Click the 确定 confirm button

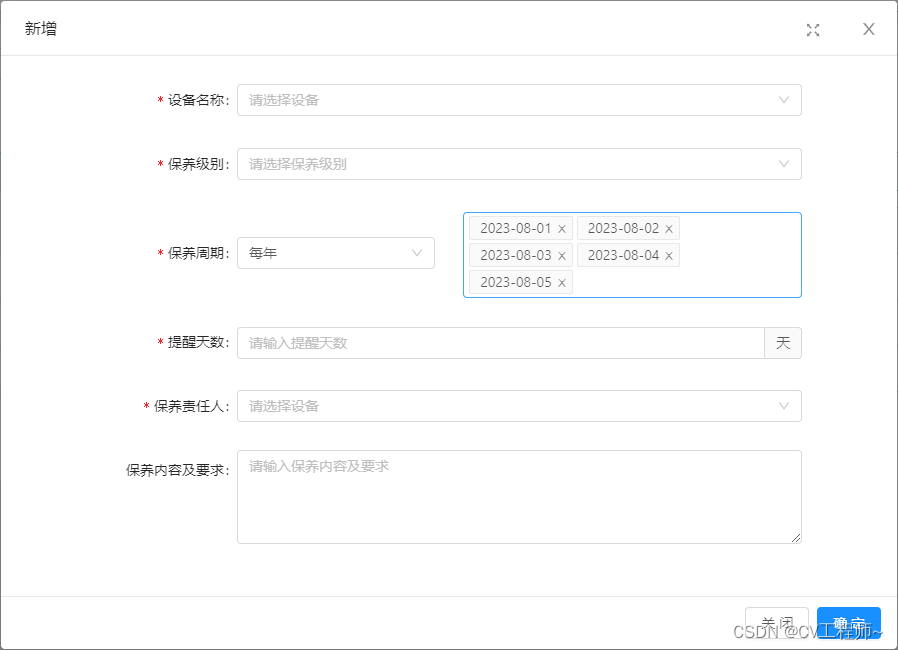[849, 623]
